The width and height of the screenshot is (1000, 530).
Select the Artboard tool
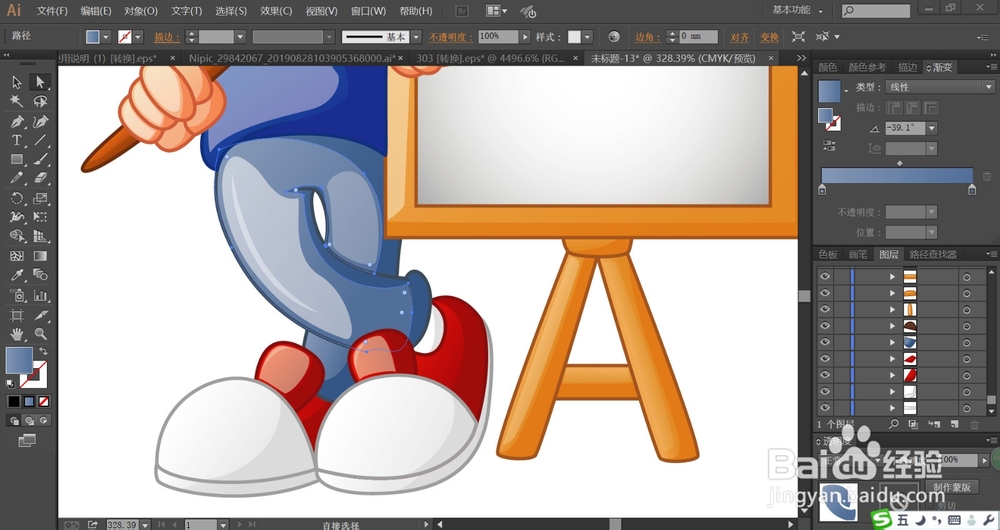click(x=17, y=315)
